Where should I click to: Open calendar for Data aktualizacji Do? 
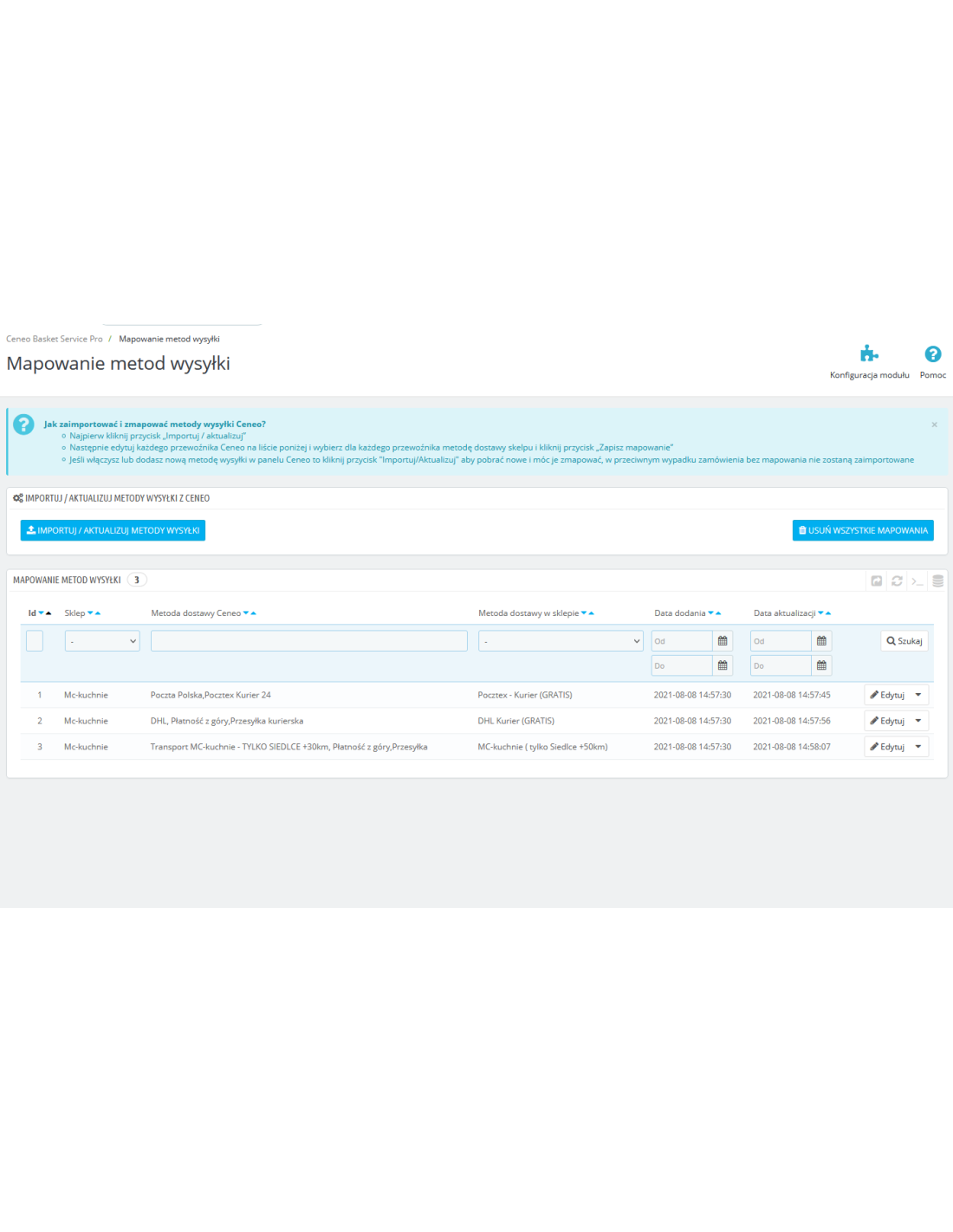[821, 665]
